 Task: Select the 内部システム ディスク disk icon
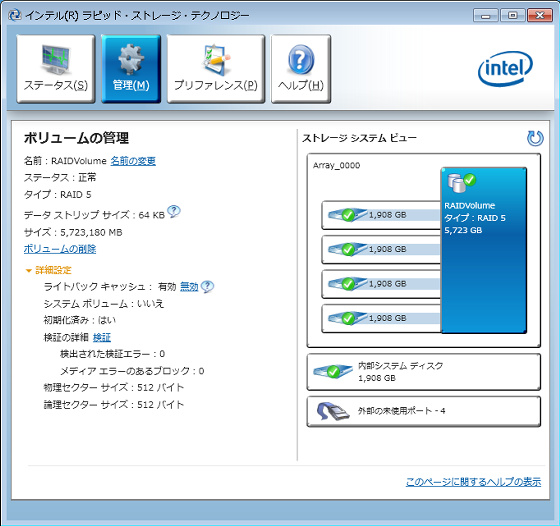332,372
